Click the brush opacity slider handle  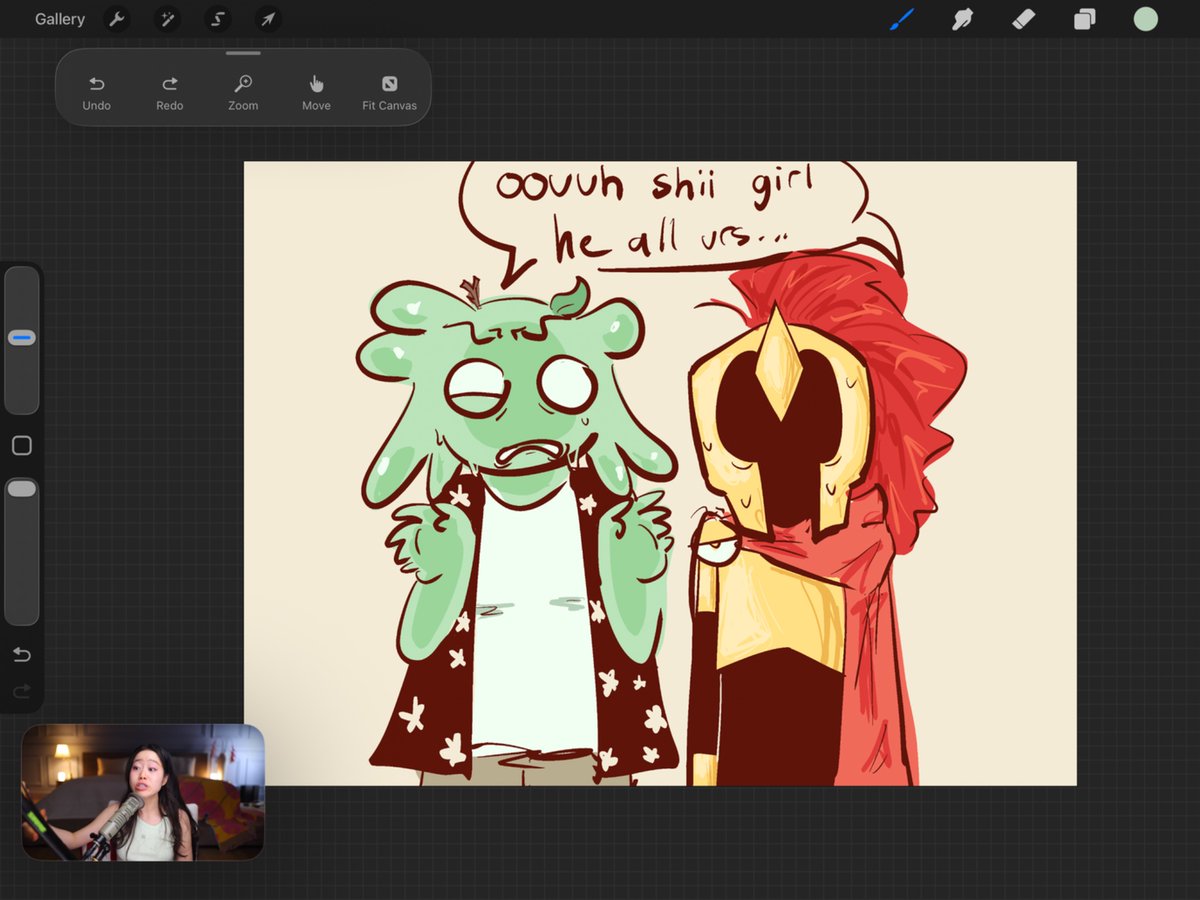22,488
